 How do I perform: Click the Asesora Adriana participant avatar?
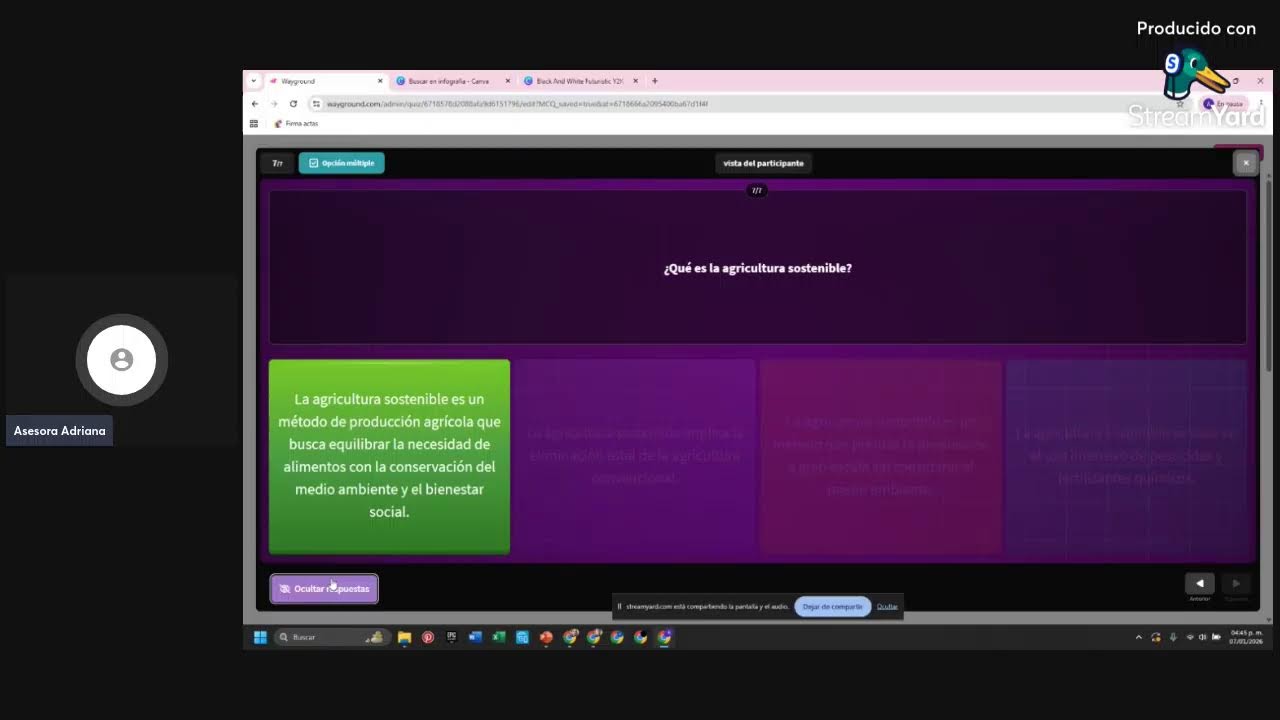pyautogui.click(x=122, y=360)
